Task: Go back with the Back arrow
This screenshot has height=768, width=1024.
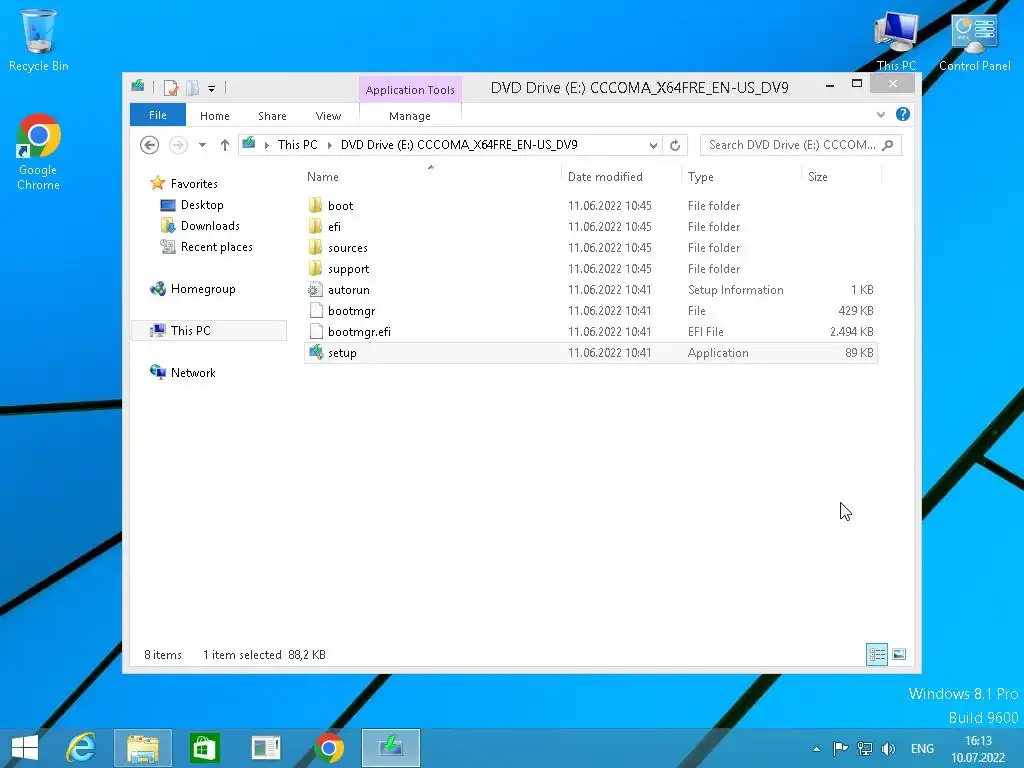Action: point(150,145)
